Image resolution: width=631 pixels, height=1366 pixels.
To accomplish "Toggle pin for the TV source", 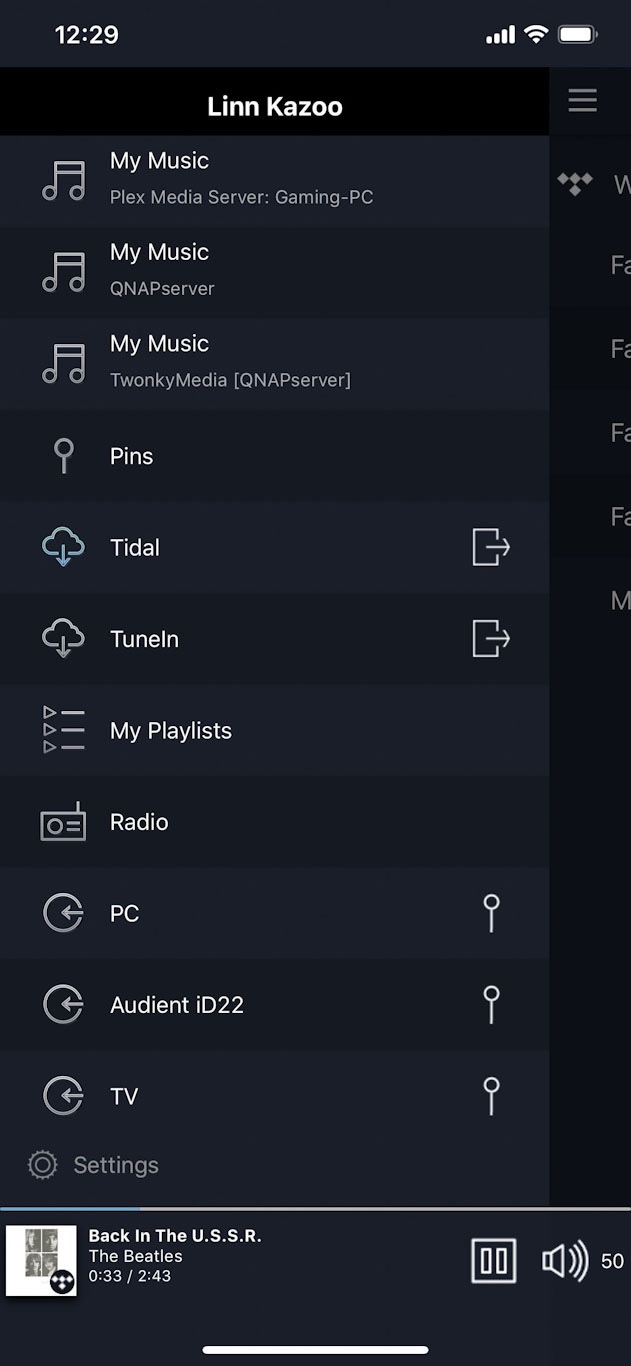I will pyautogui.click(x=491, y=1096).
